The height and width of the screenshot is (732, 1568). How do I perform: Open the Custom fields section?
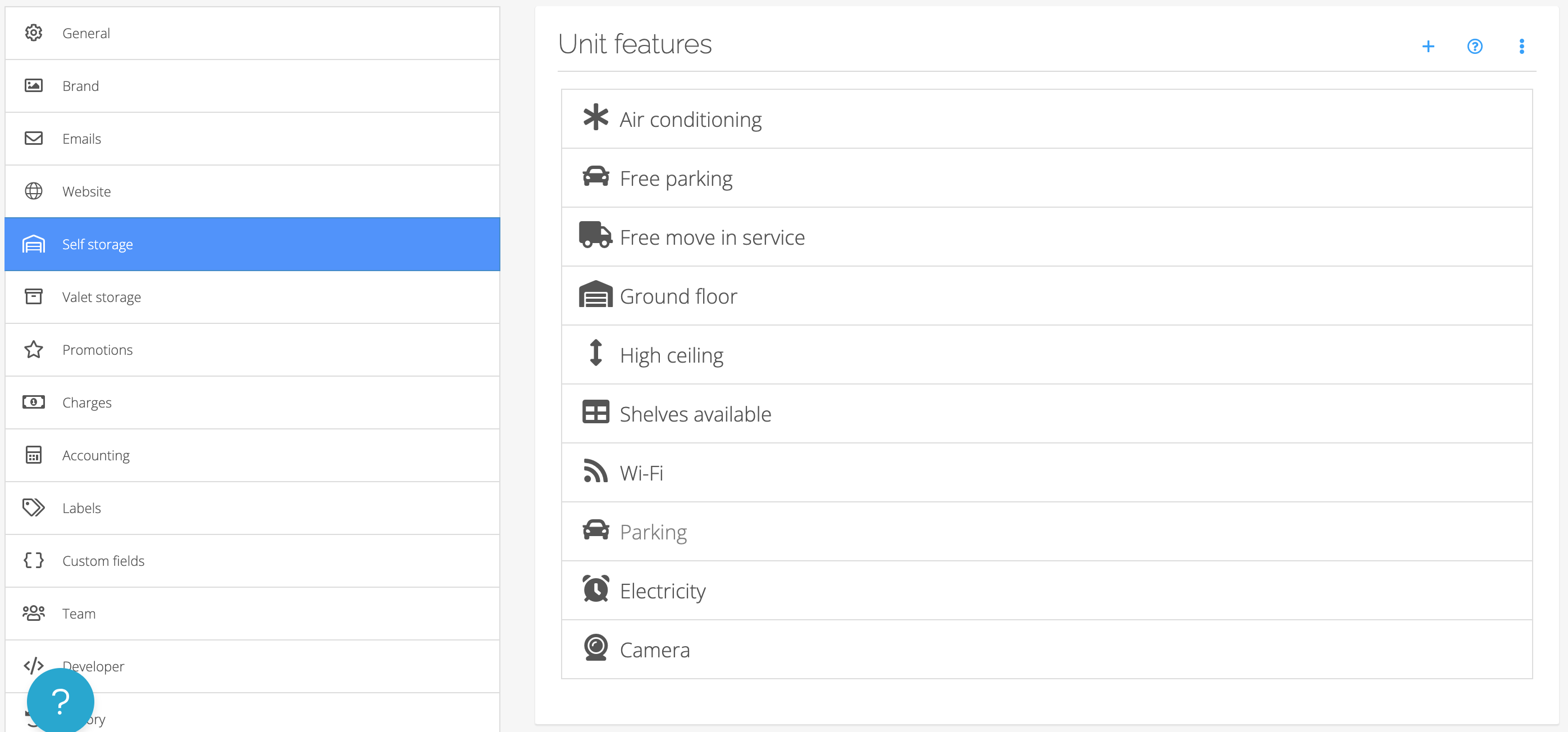pos(103,561)
